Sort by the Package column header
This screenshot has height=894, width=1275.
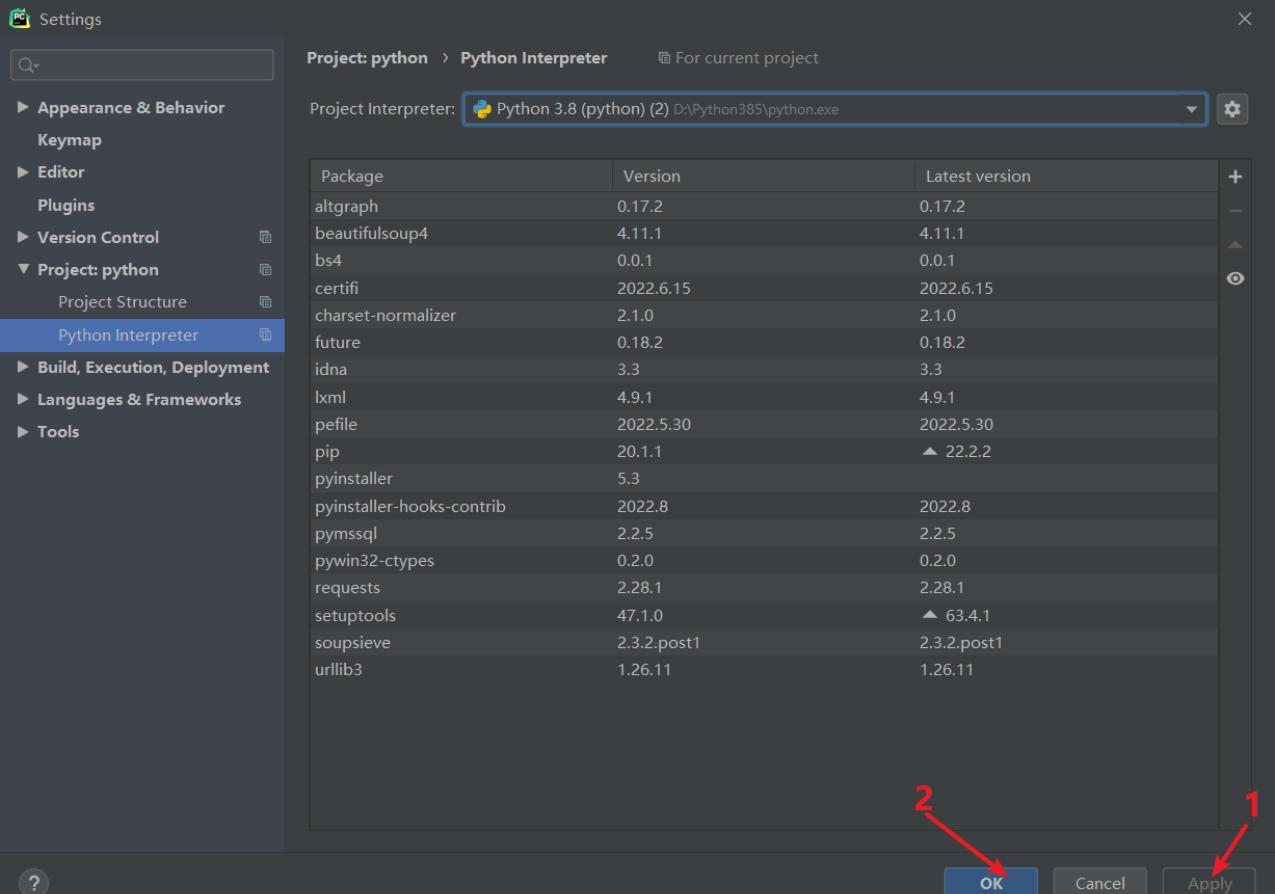point(460,176)
